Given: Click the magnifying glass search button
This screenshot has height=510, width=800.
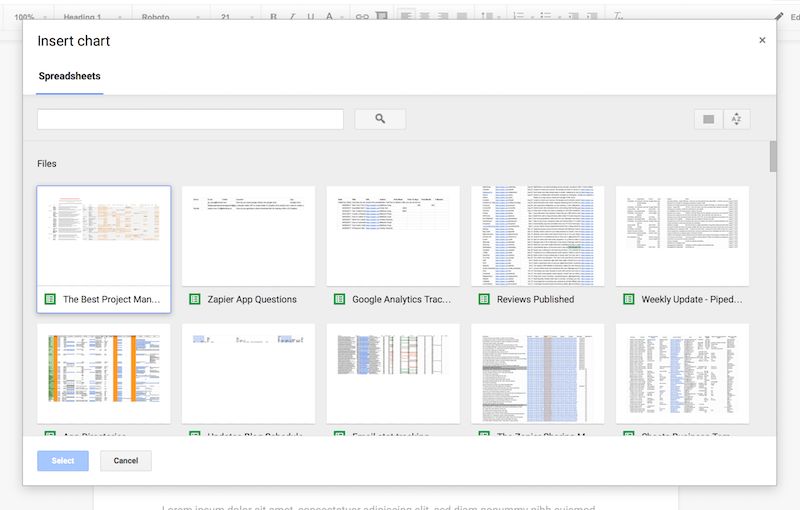Looking at the screenshot, I should [x=380, y=119].
